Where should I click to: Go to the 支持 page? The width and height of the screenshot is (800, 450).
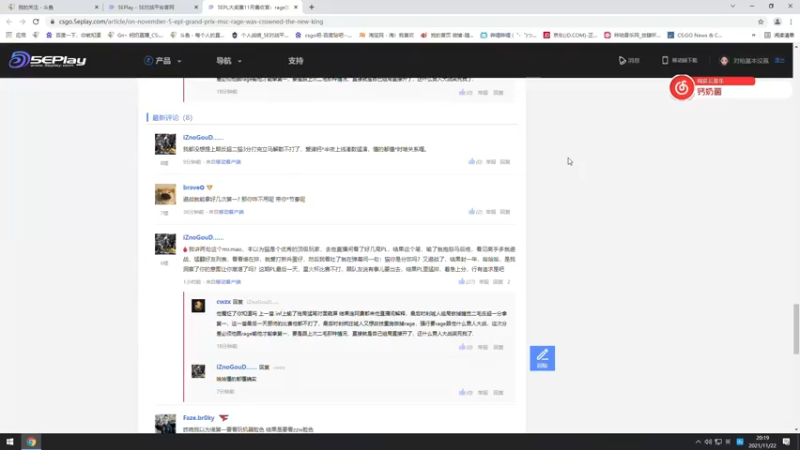[295, 61]
